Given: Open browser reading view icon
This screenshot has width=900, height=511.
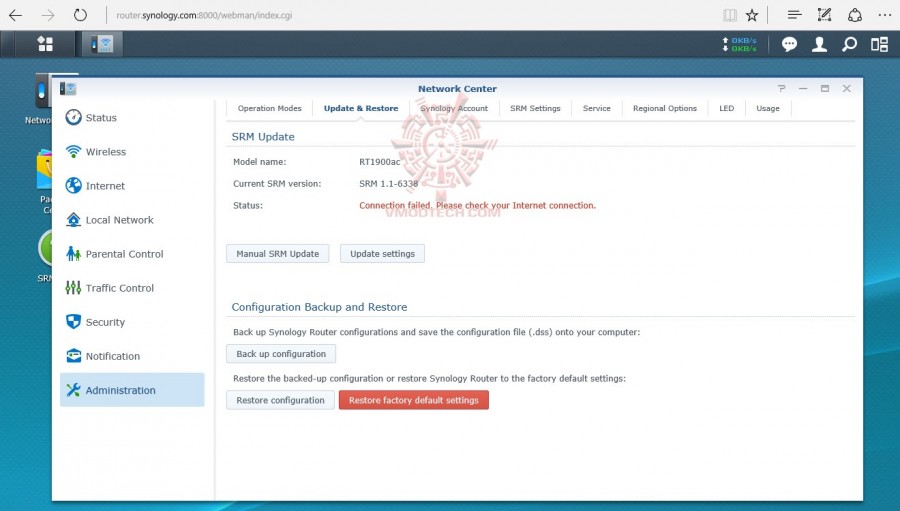Looking at the screenshot, I should coord(730,16).
